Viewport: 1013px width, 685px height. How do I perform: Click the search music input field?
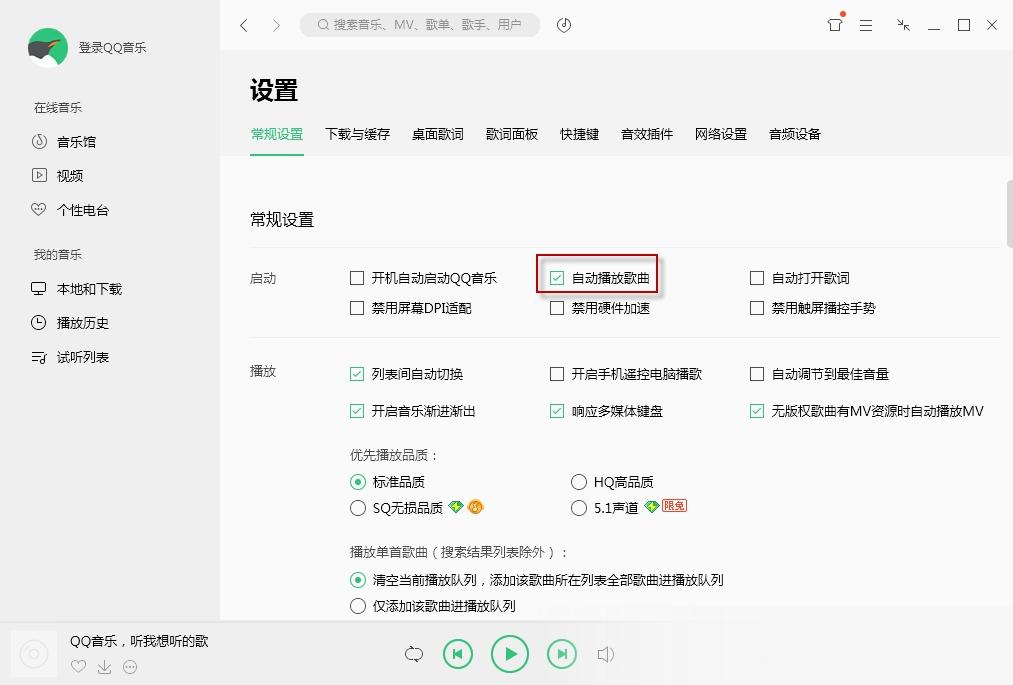coord(420,25)
